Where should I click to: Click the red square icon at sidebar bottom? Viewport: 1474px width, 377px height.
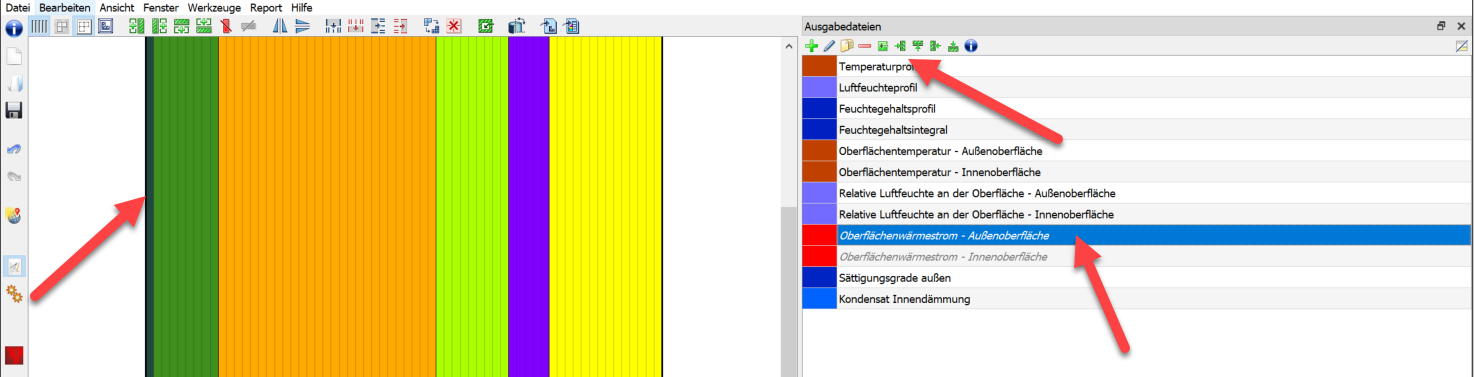click(x=14, y=355)
